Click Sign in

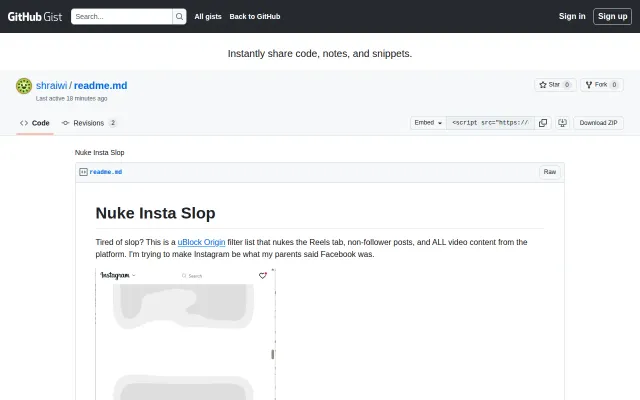572,16
